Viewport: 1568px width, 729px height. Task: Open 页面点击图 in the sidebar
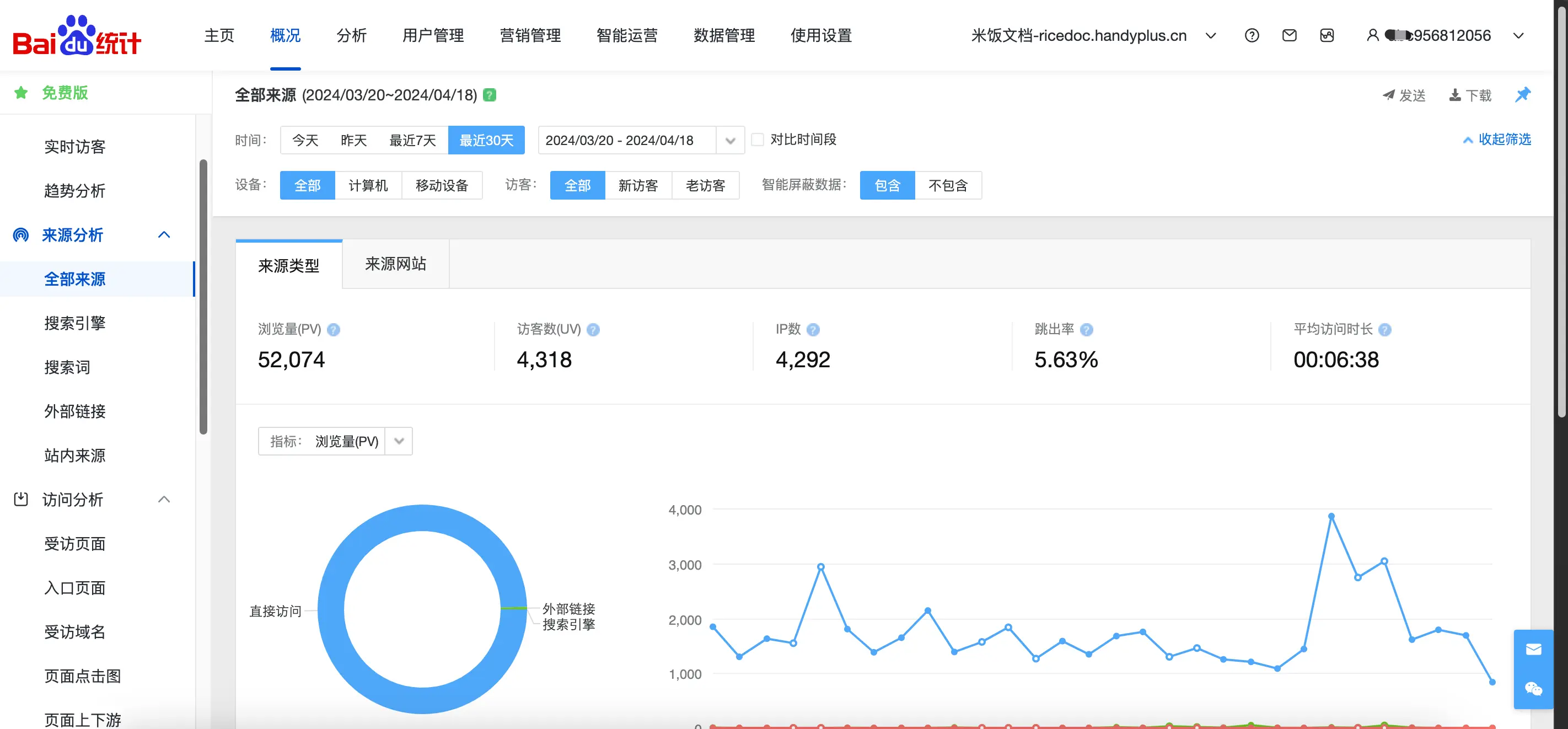coord(83,676)
